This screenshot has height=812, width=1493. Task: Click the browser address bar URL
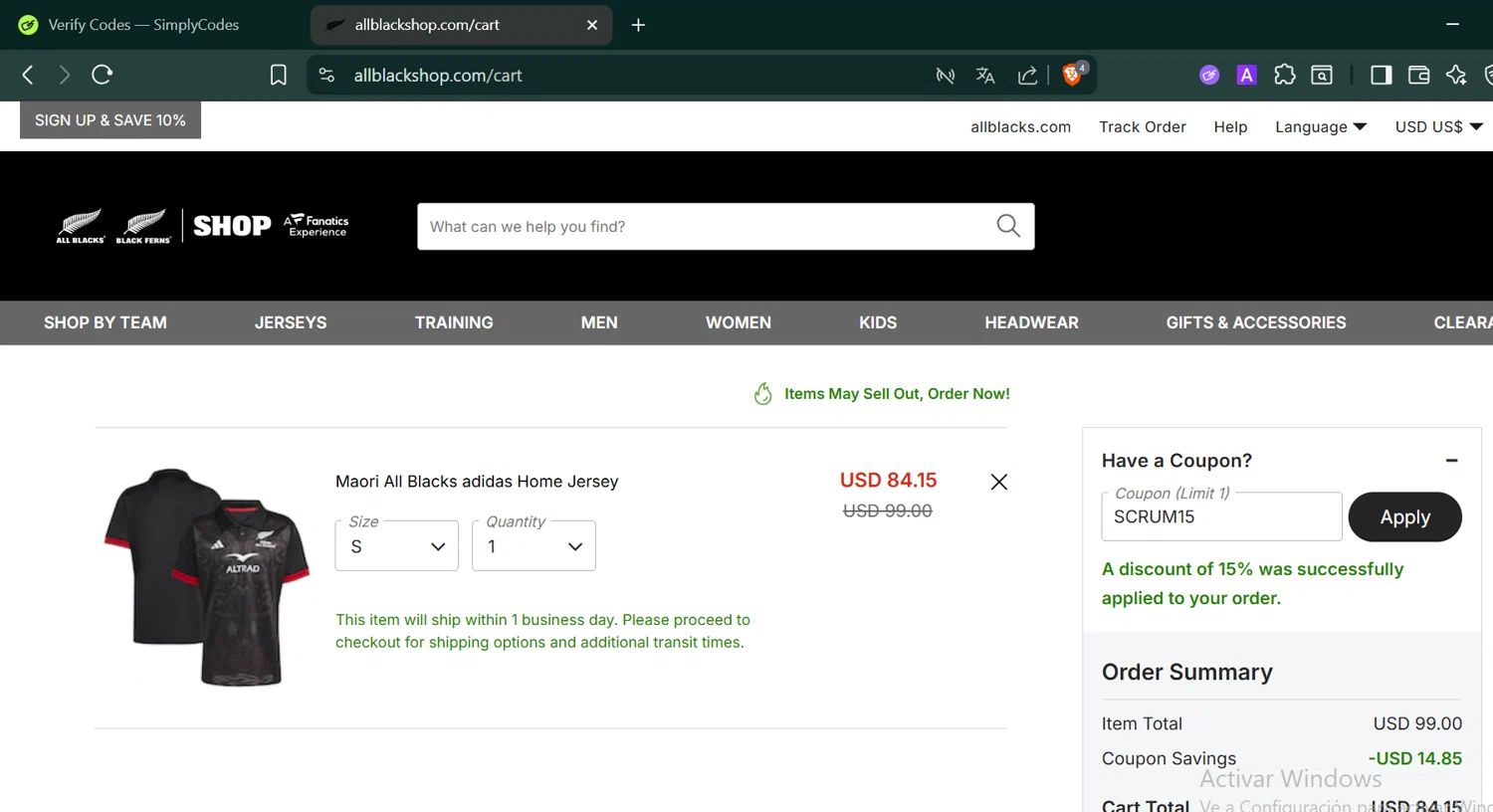click(x=438, y=75)
